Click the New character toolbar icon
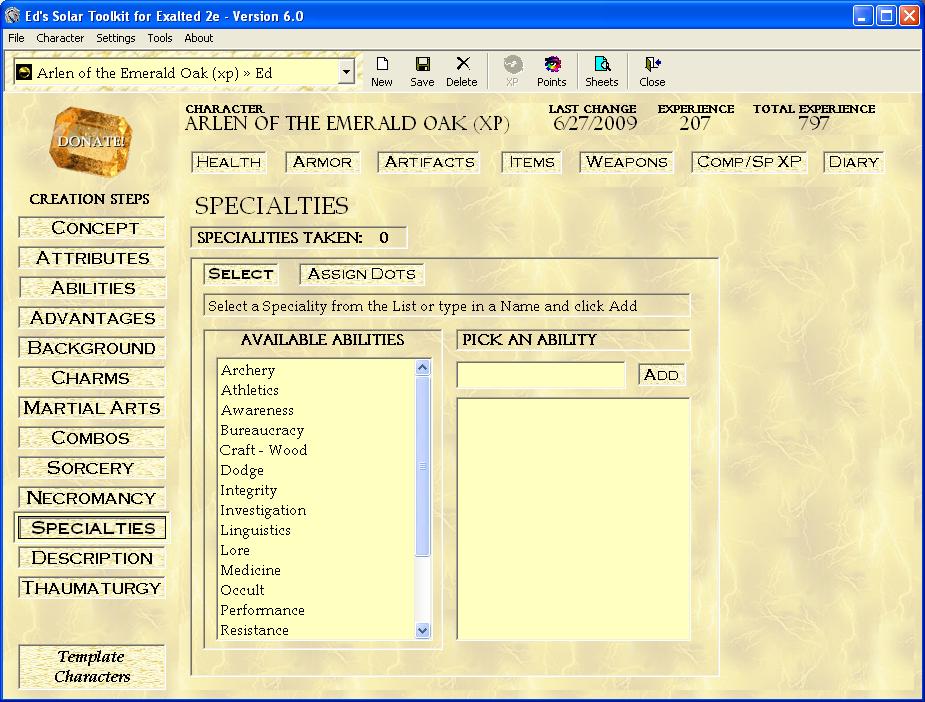This screenshot has width=925, height=702. [382, 71]
